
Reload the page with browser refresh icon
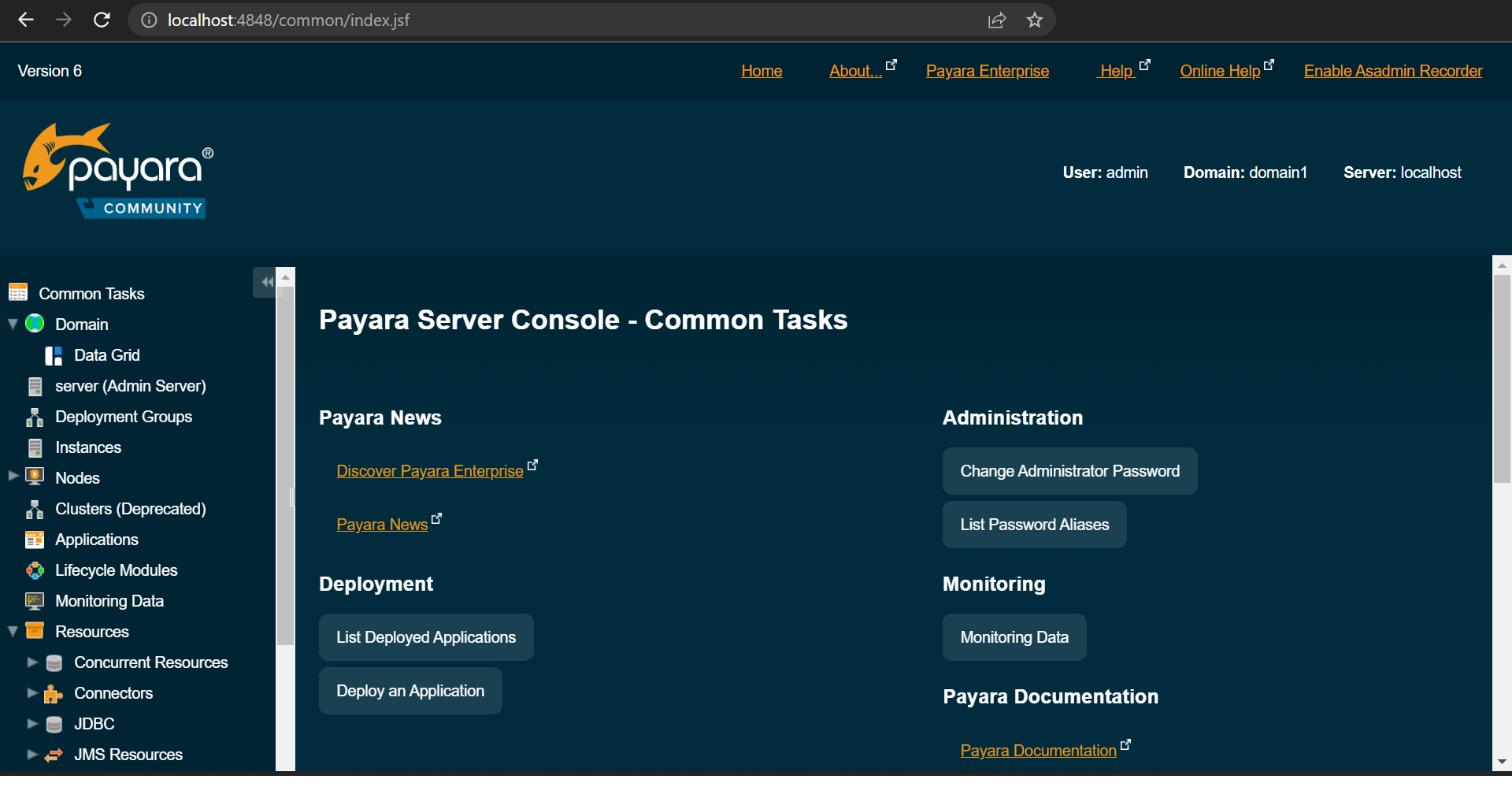102,20
